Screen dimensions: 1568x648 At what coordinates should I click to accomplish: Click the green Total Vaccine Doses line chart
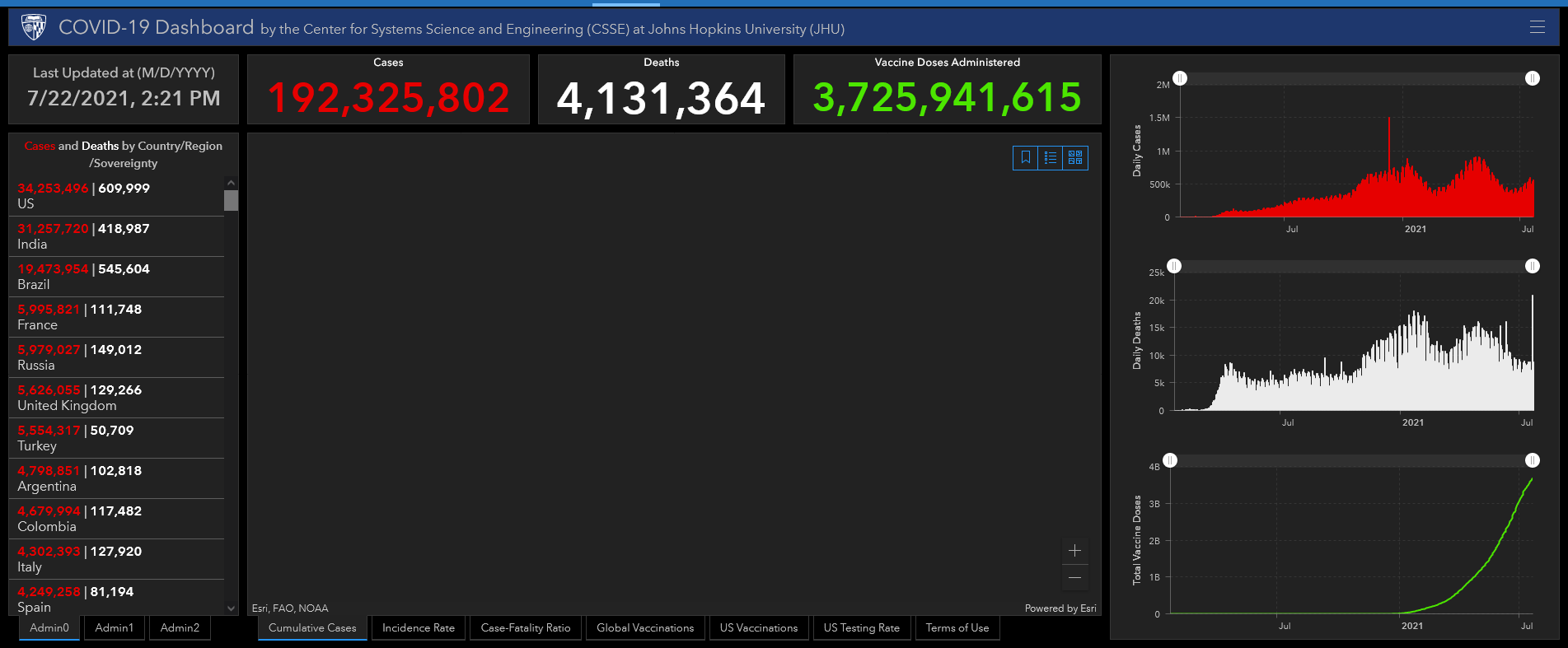[1351, 548]
